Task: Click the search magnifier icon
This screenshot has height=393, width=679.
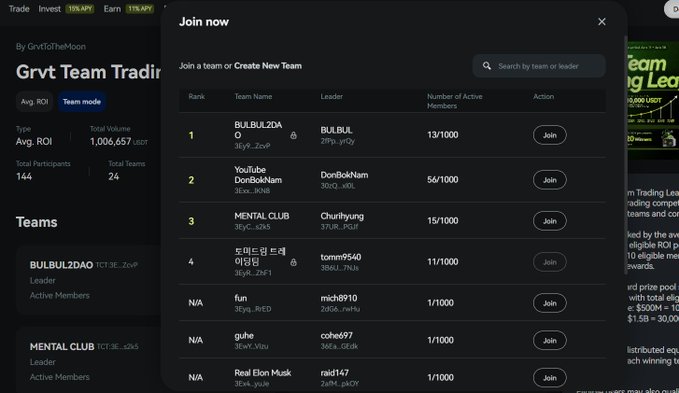Action: 487,66
